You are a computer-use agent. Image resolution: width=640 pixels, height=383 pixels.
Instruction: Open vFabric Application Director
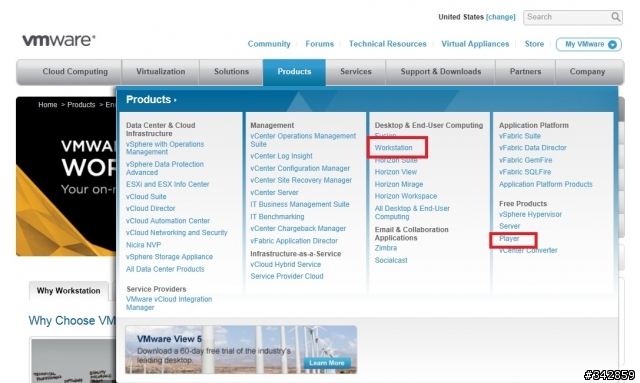[x=294, y=240]
